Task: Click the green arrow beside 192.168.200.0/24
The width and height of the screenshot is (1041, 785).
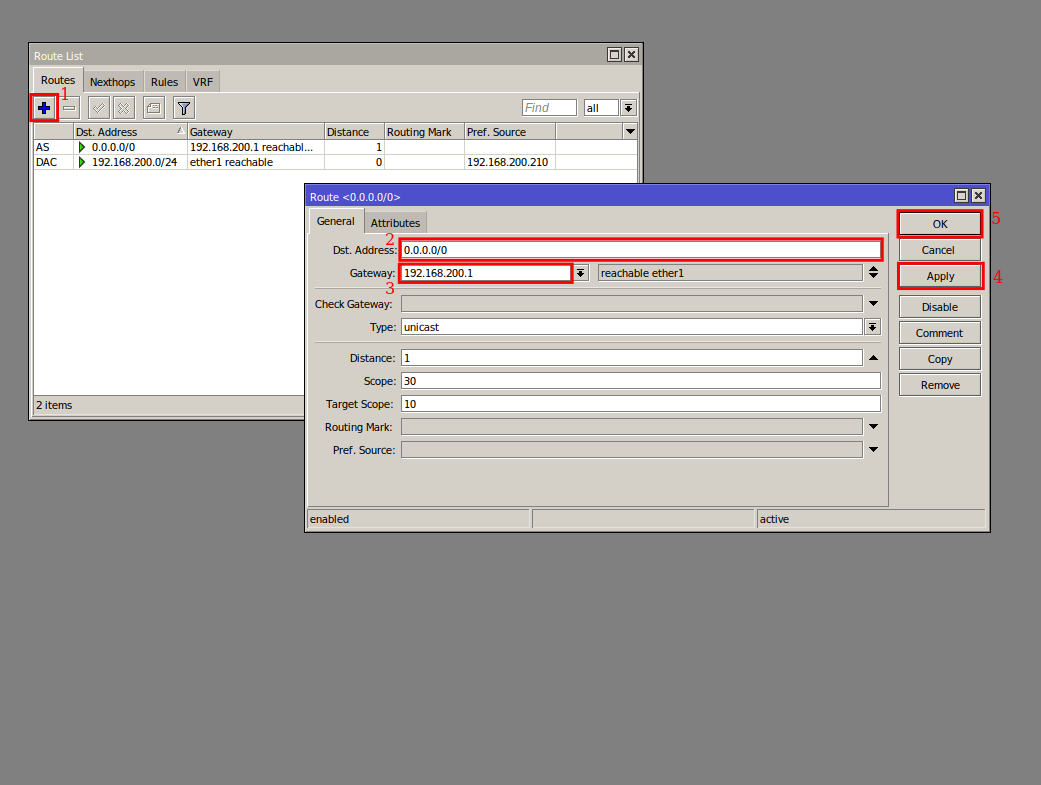Action: click(x=83, y=162)
